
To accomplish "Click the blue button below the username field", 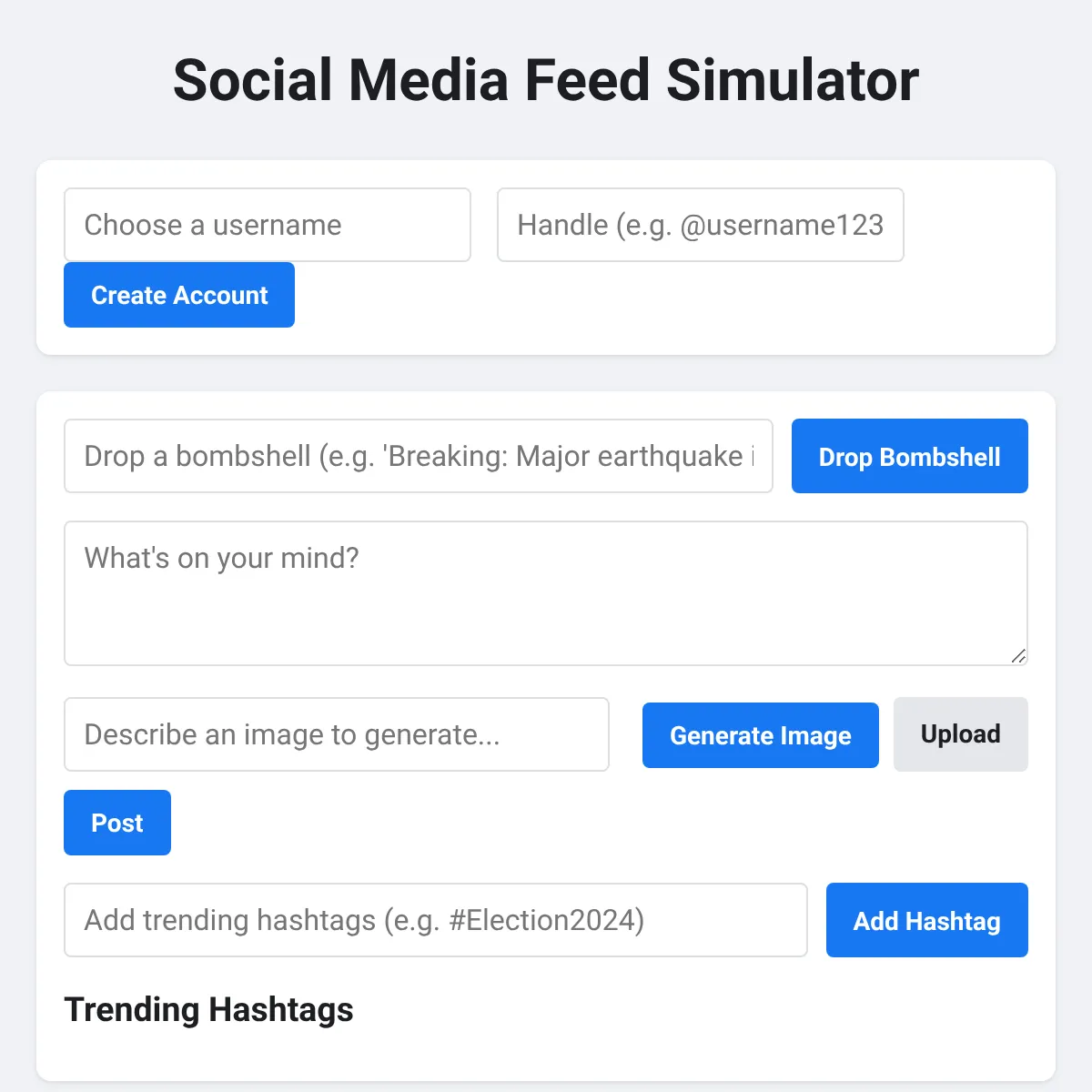I will coord(179,295).
